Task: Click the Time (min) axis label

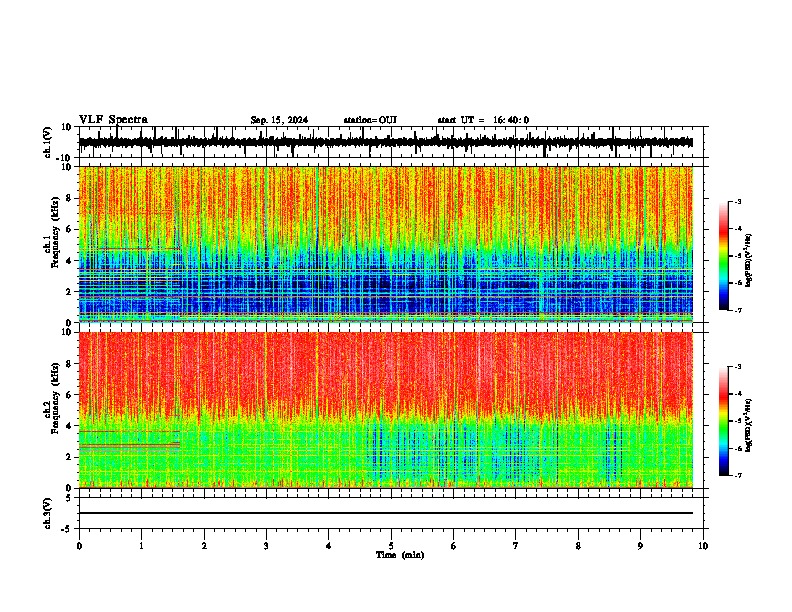Action: 400,555
